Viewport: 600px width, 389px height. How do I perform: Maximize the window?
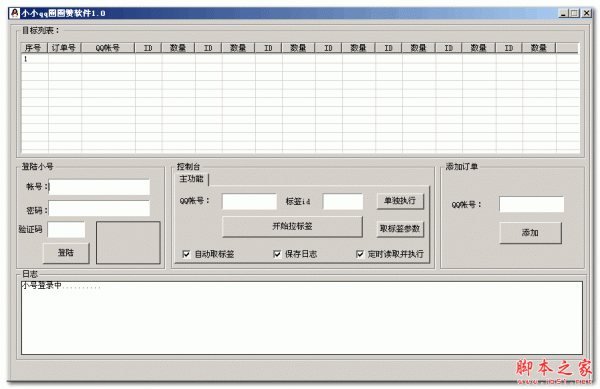click(x=574, y=13)
